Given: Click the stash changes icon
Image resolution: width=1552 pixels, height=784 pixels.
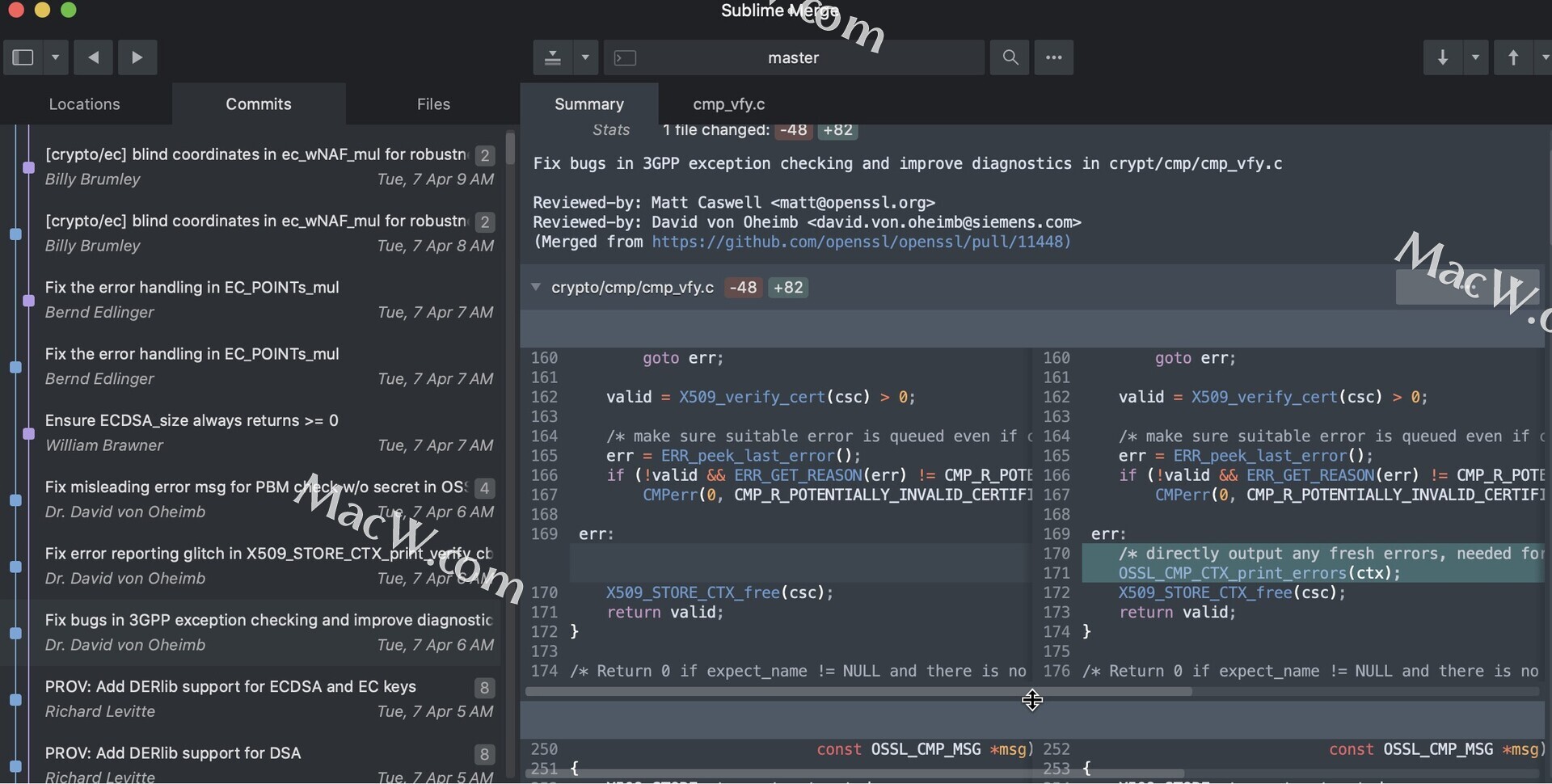Looking at the screenshot, I should tap(553, 57).
